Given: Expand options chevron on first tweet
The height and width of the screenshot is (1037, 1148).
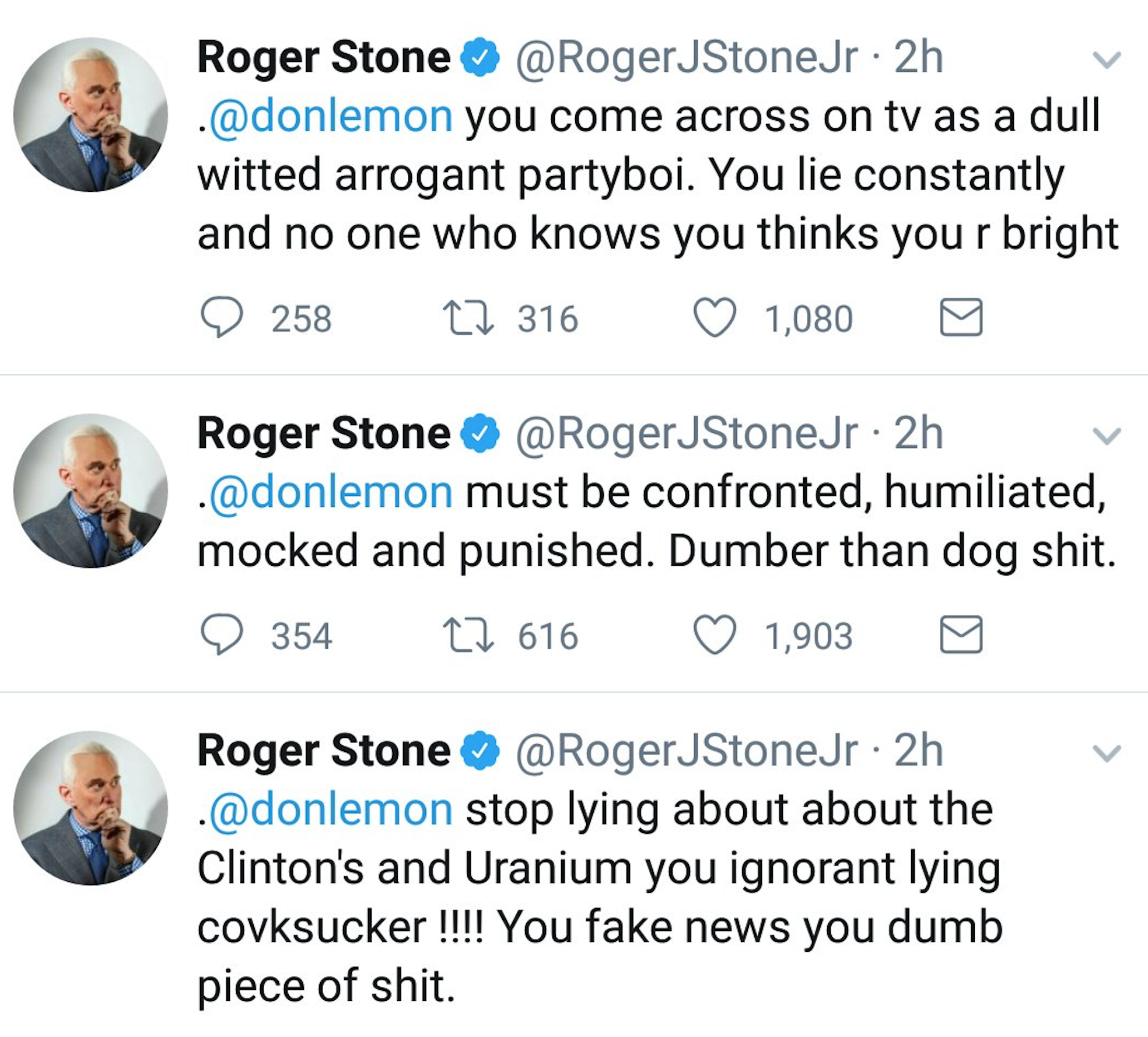Looking at the screenshot, I should (x=1107, y=60).
